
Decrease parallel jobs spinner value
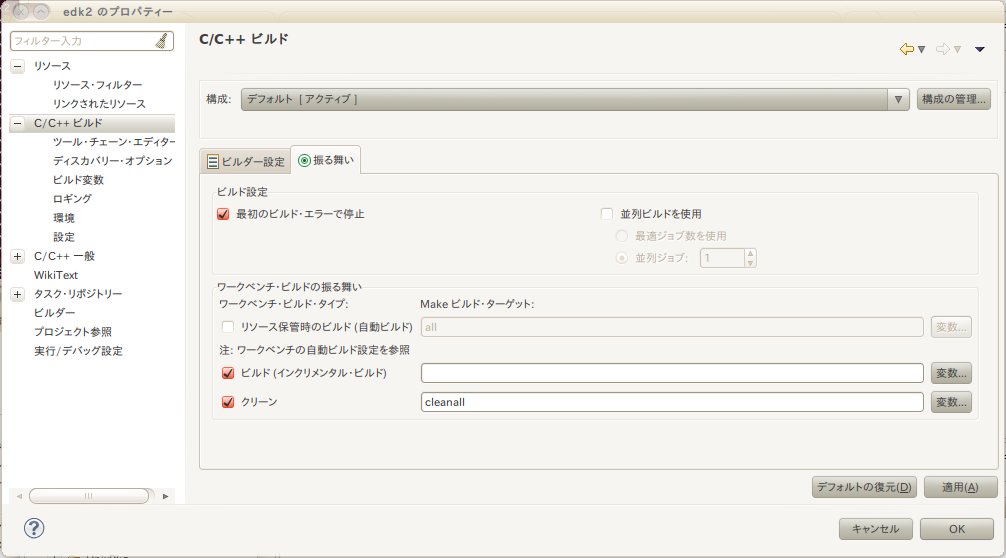(x=750, y=263)
